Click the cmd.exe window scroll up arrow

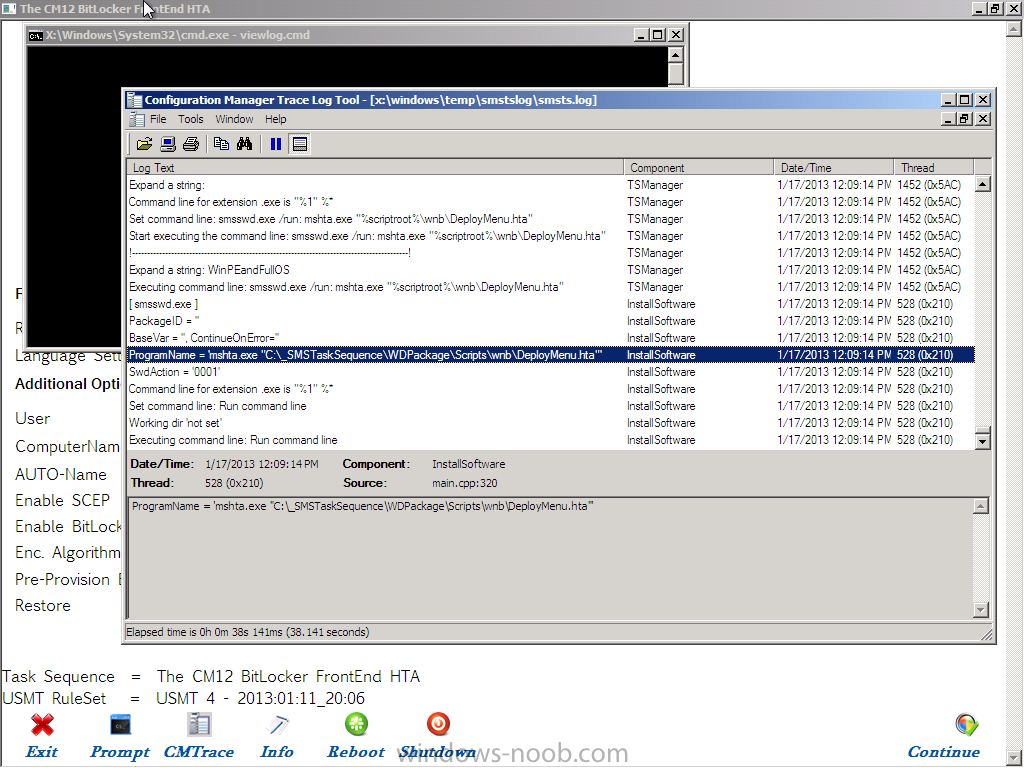click(676, 54)
